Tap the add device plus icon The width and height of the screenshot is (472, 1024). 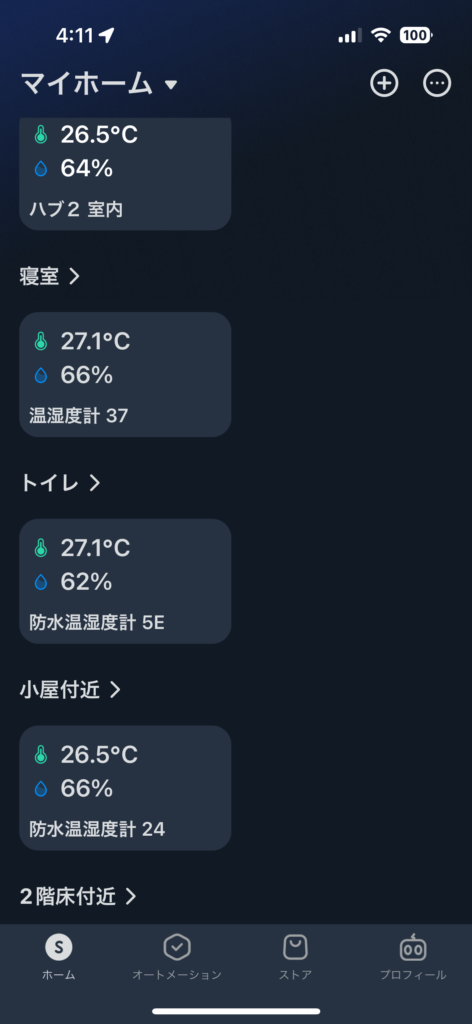pyautogui.click(x=384, y=84)
